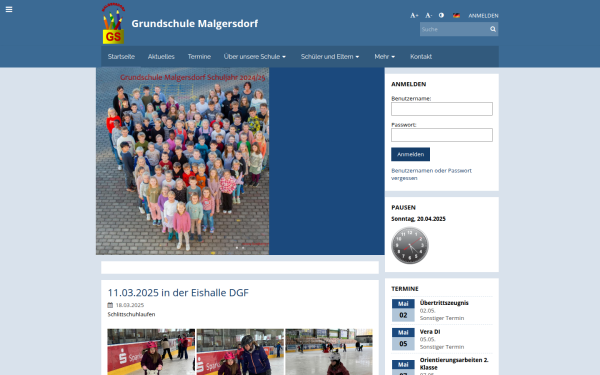Open Übertrittszeugnis event

444,303
